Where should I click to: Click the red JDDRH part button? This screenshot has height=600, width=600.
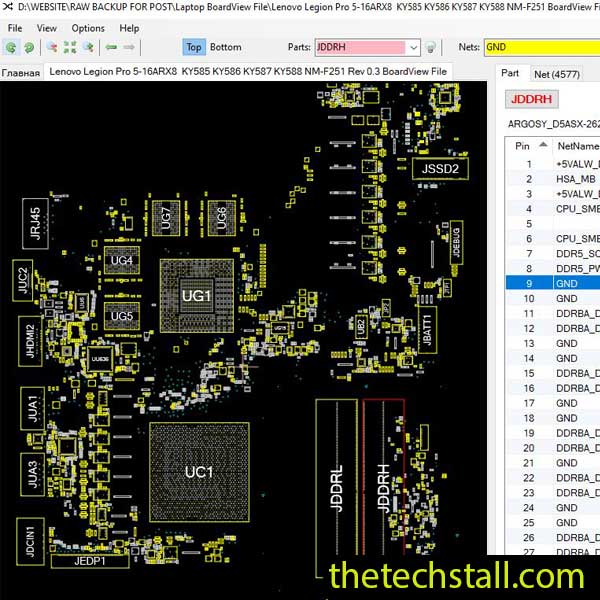pos(532,99)
